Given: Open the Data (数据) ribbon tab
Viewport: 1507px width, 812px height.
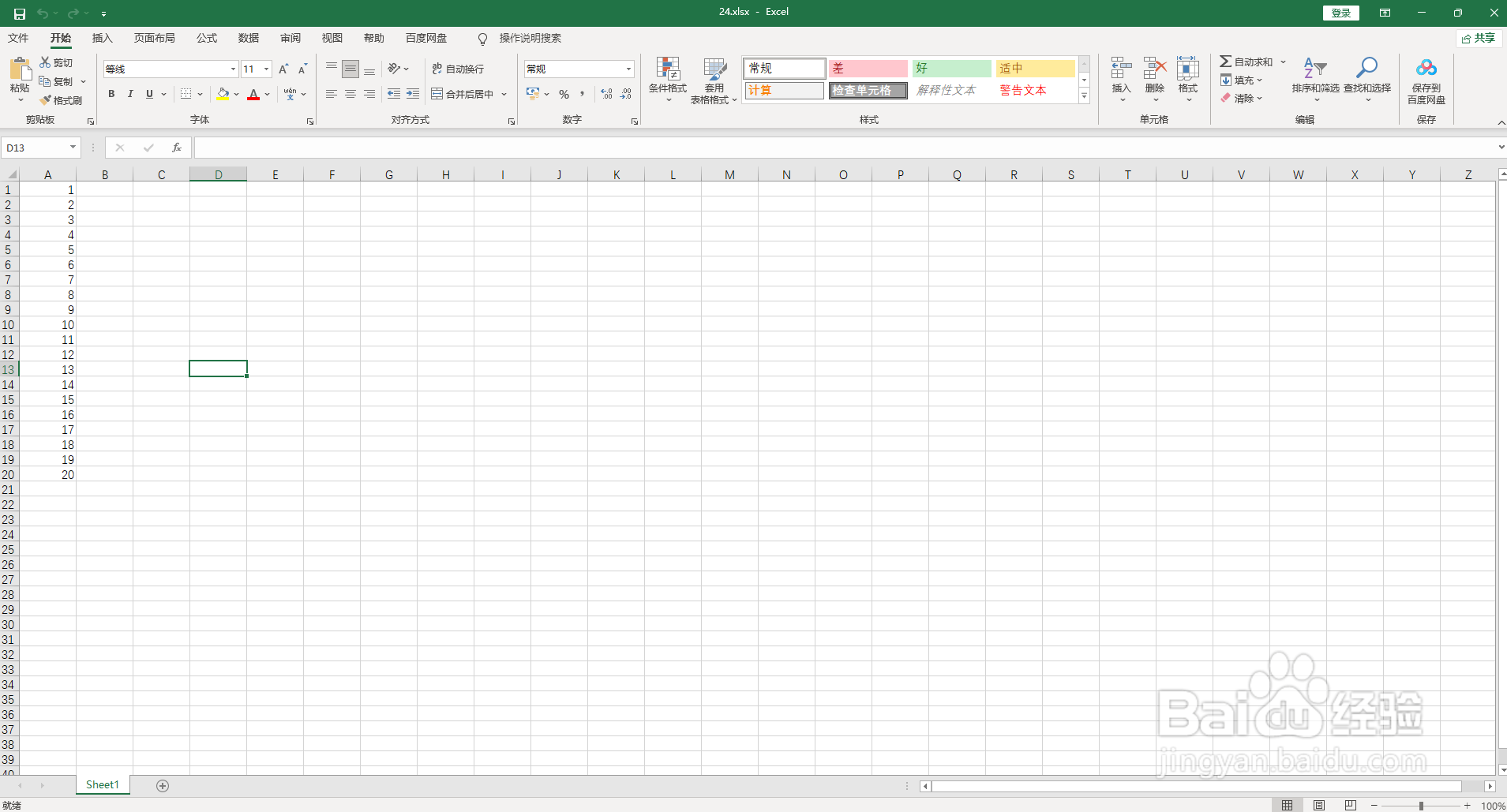Looking at the screenshot, I should (x=249, y=38).
